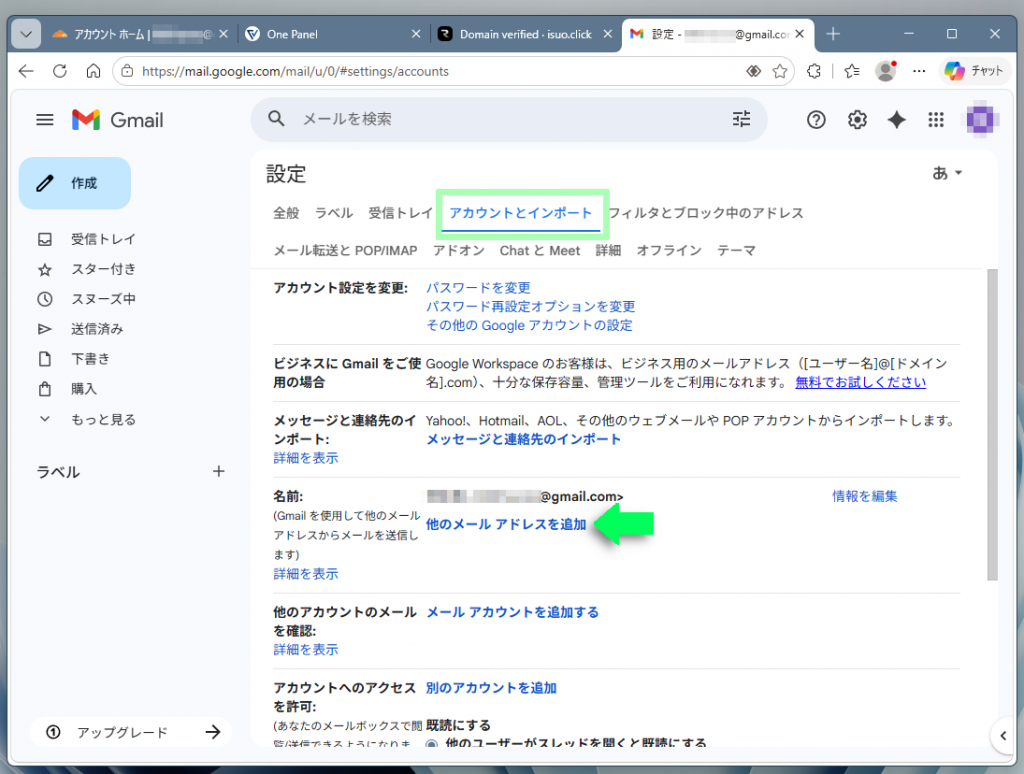Click the site info lock icon
The height and width of the screenshot is (774, 1024).
pyautogui.click(x=127, y=71)
